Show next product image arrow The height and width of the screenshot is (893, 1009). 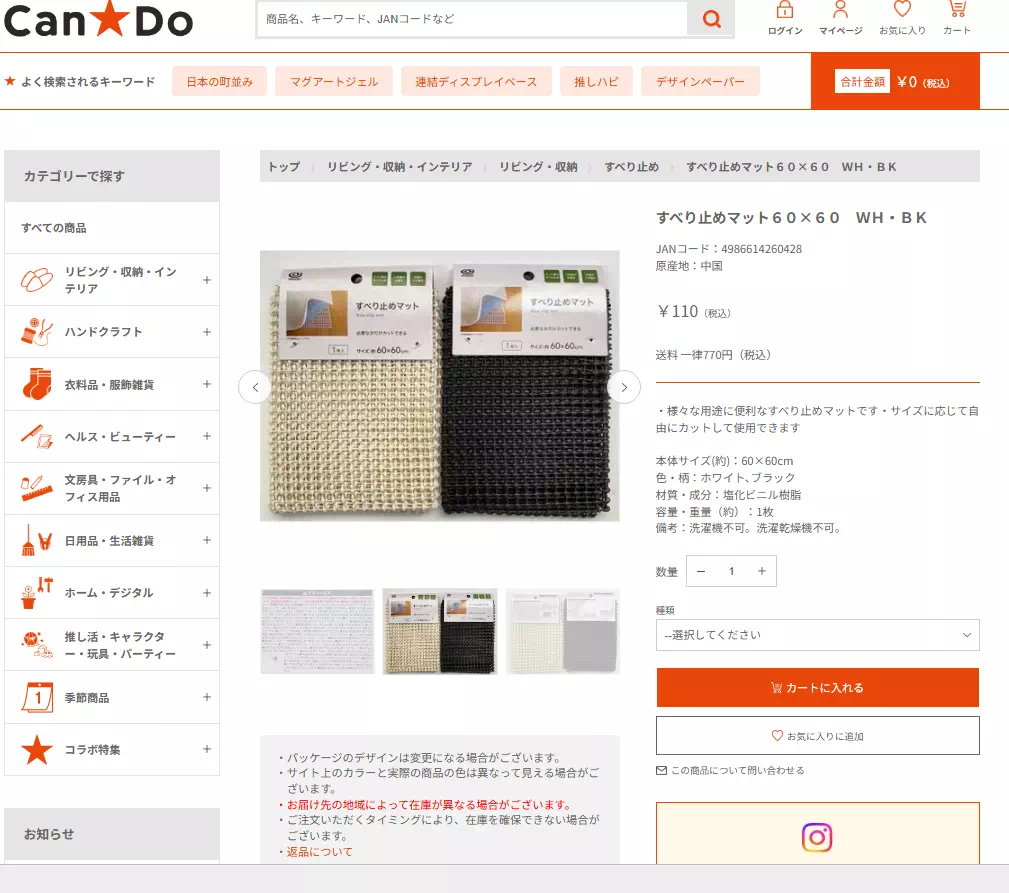pyautogui.click(x=624, y=387)
